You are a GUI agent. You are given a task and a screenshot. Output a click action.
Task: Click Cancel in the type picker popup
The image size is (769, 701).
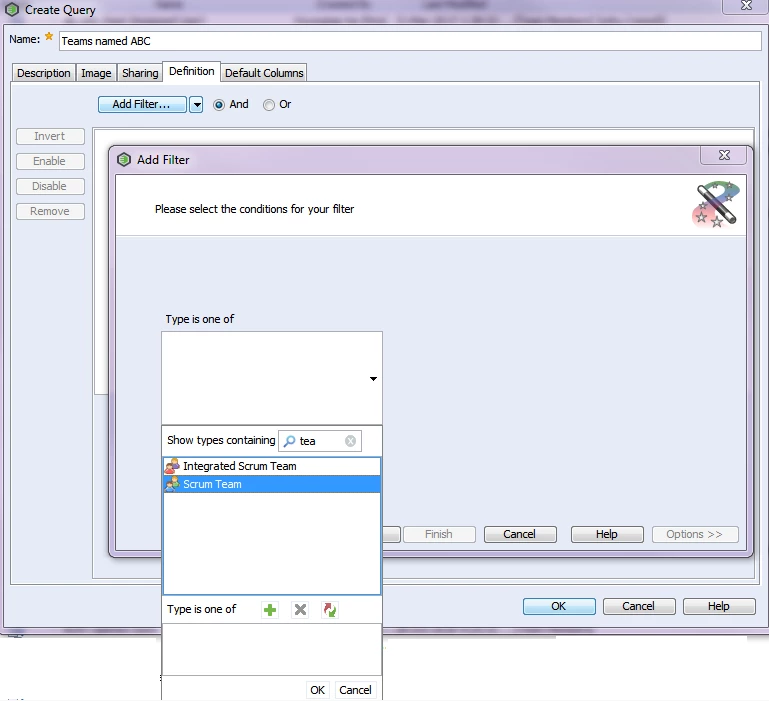coord(356,690)
